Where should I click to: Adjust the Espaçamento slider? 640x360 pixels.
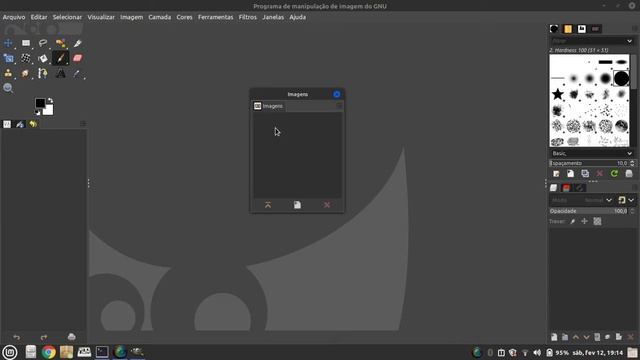pyautogui.click(x=588, y=163)
